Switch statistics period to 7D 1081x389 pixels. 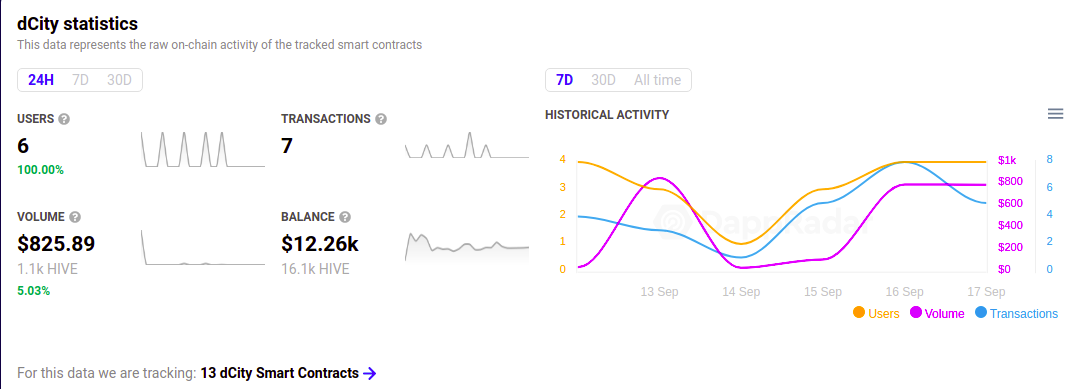coord(81,80)
